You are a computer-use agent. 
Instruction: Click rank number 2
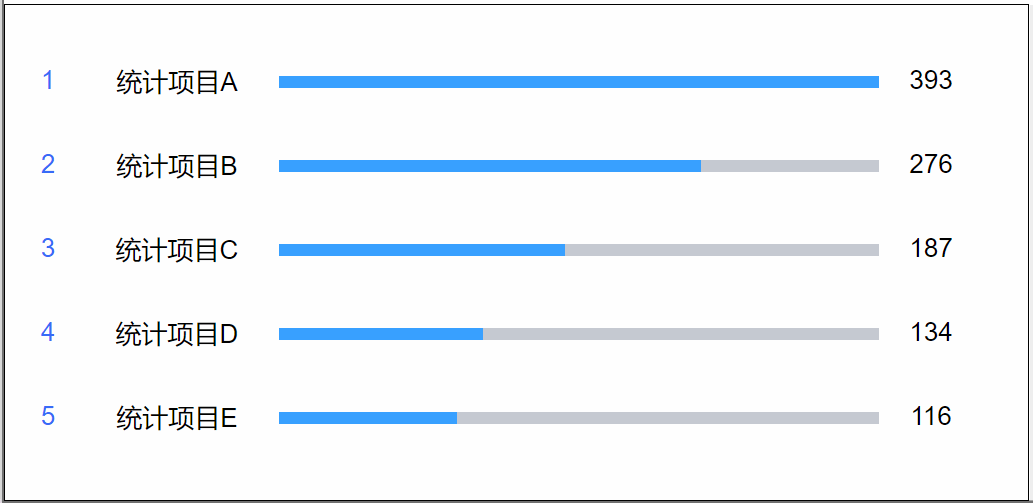47,165
